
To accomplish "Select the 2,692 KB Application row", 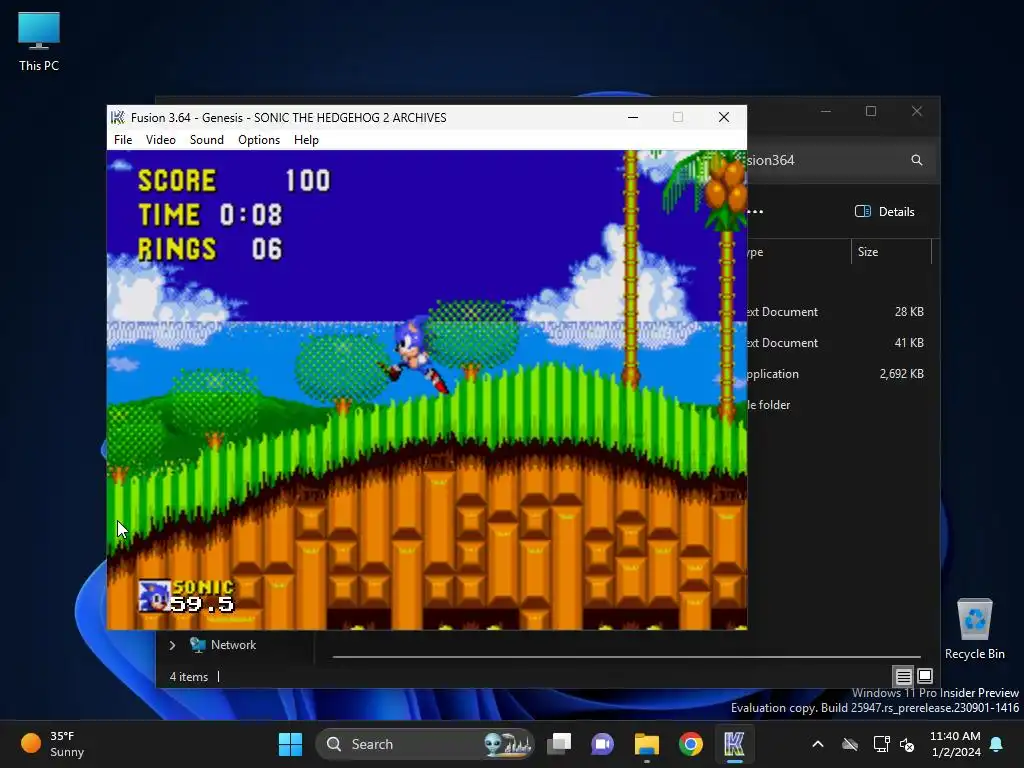I will 839,374.
